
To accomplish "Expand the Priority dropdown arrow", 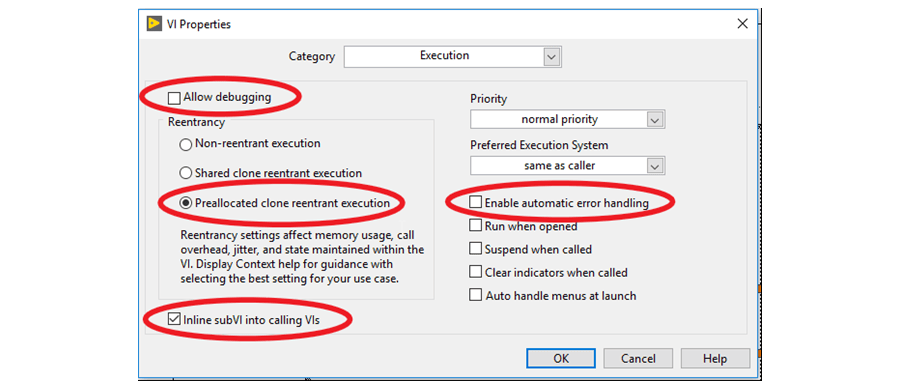I will 655,120.
